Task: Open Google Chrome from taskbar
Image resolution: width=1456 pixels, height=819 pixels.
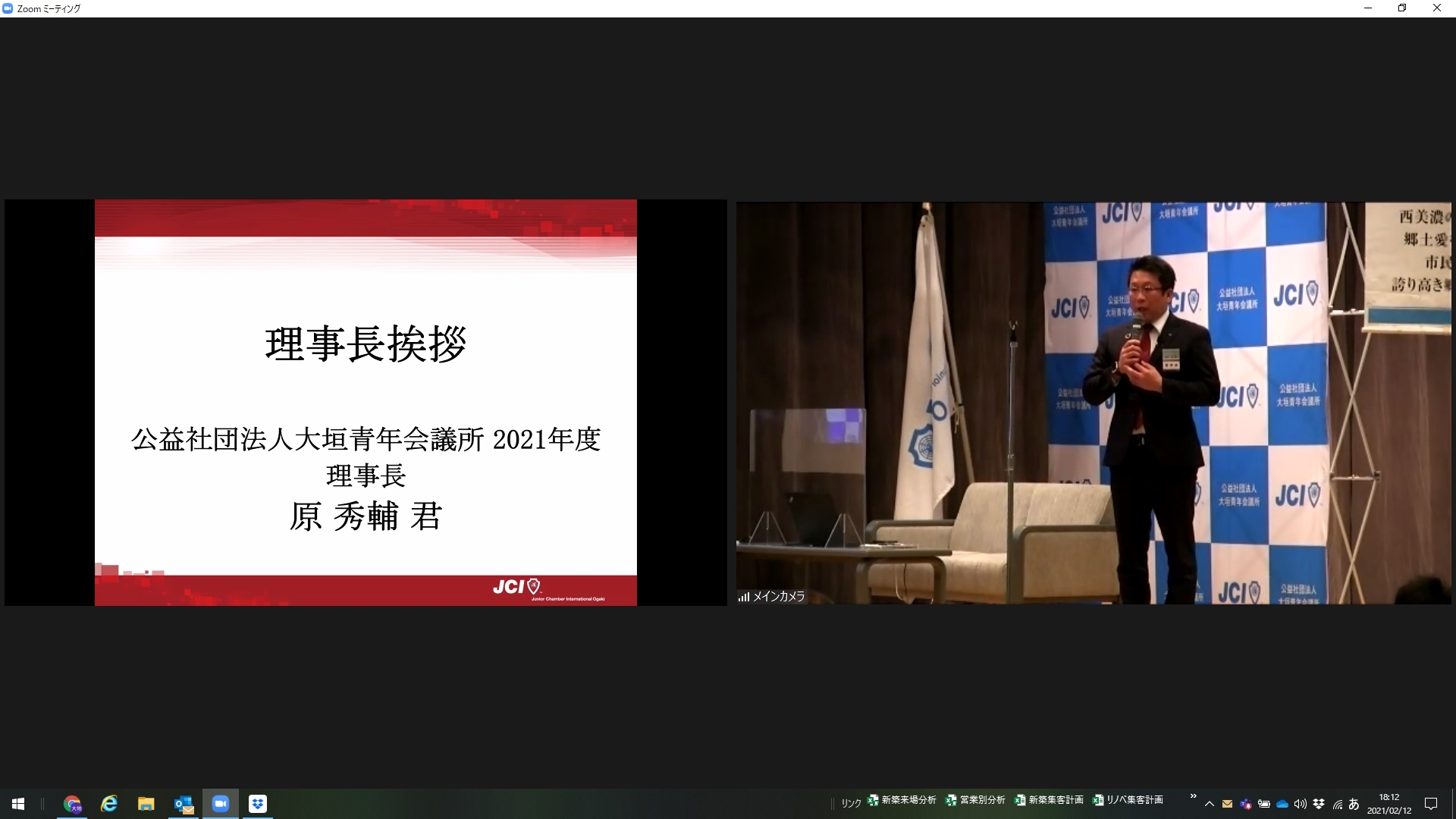Action: click(73, 804)
